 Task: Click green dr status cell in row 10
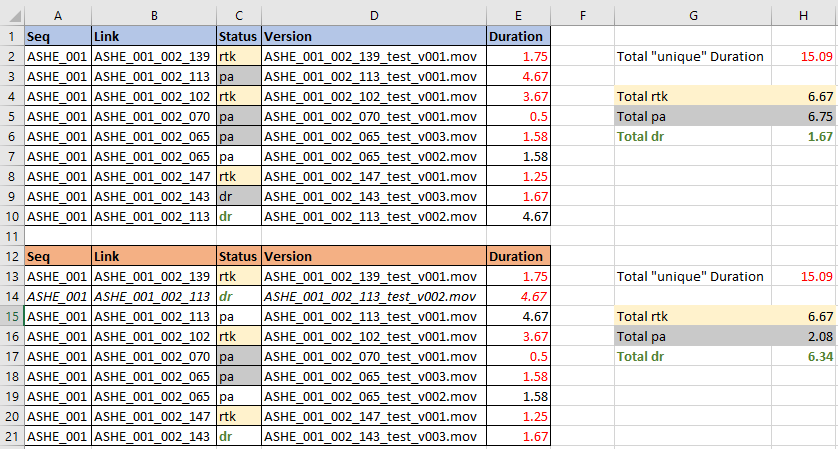[239, 216]
